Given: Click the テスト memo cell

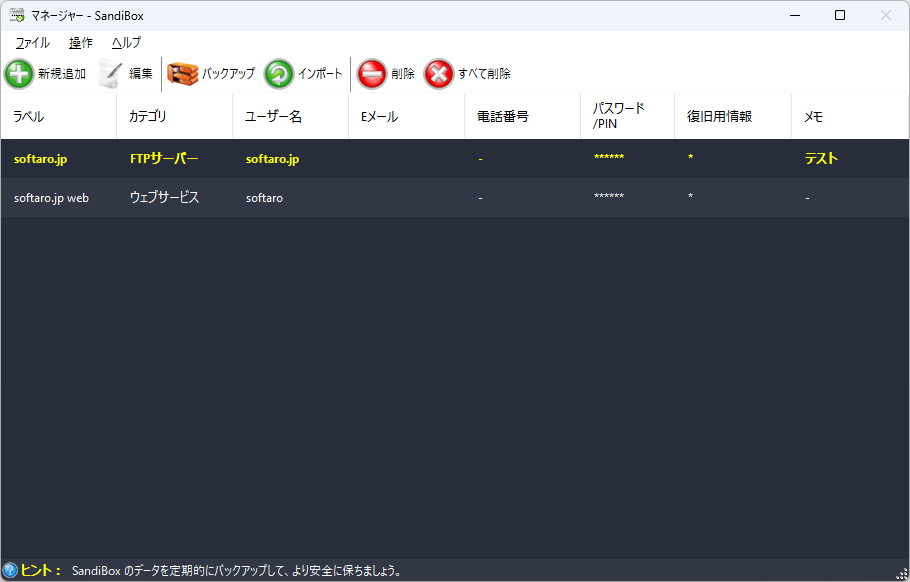Looking at the screenshot, I should 821,158.
